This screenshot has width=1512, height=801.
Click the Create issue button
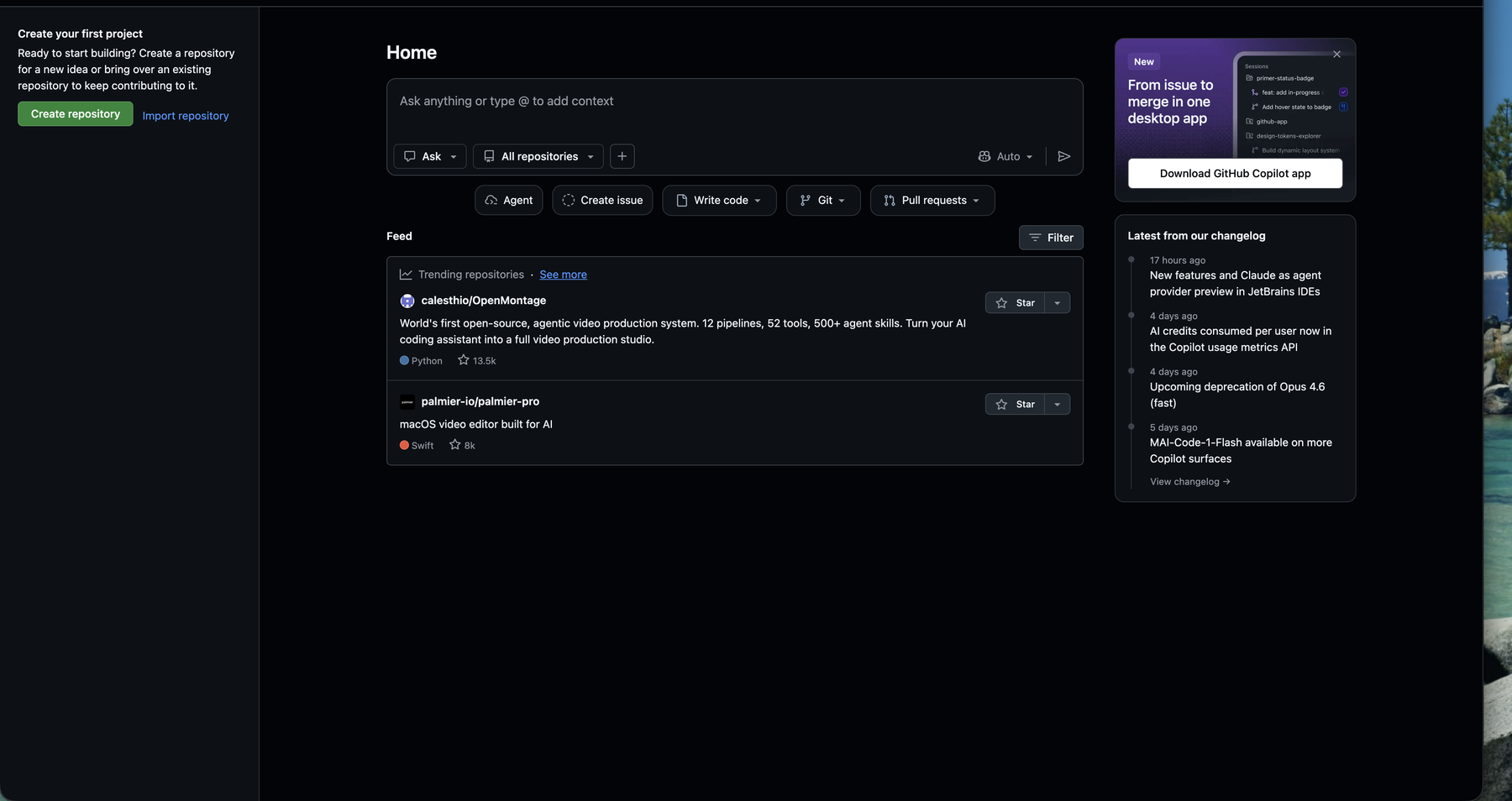pos(602,200)
